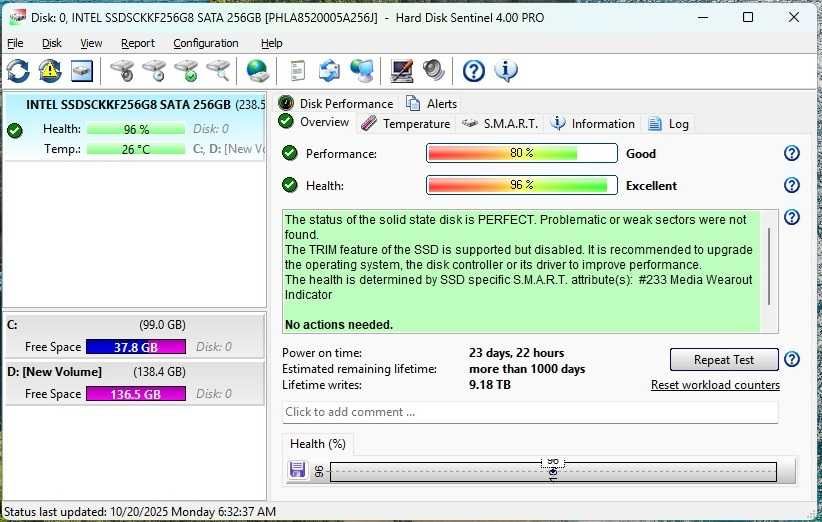Viewport: 822px width, 522px height.
Task: Click the 96 % health bar in disk list
Action: pos(136,129)
